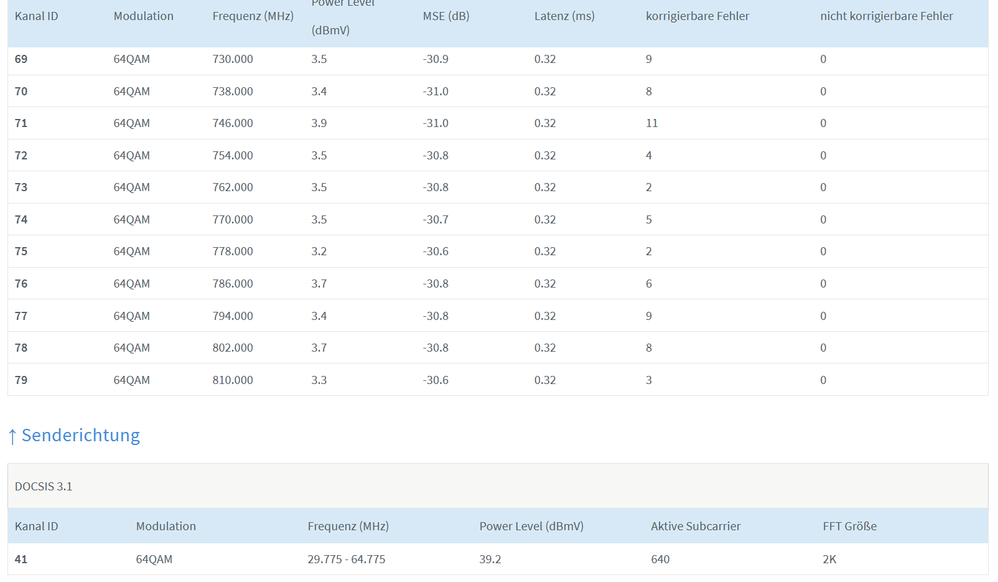Select the correctable error value 11

pos(652,123)
